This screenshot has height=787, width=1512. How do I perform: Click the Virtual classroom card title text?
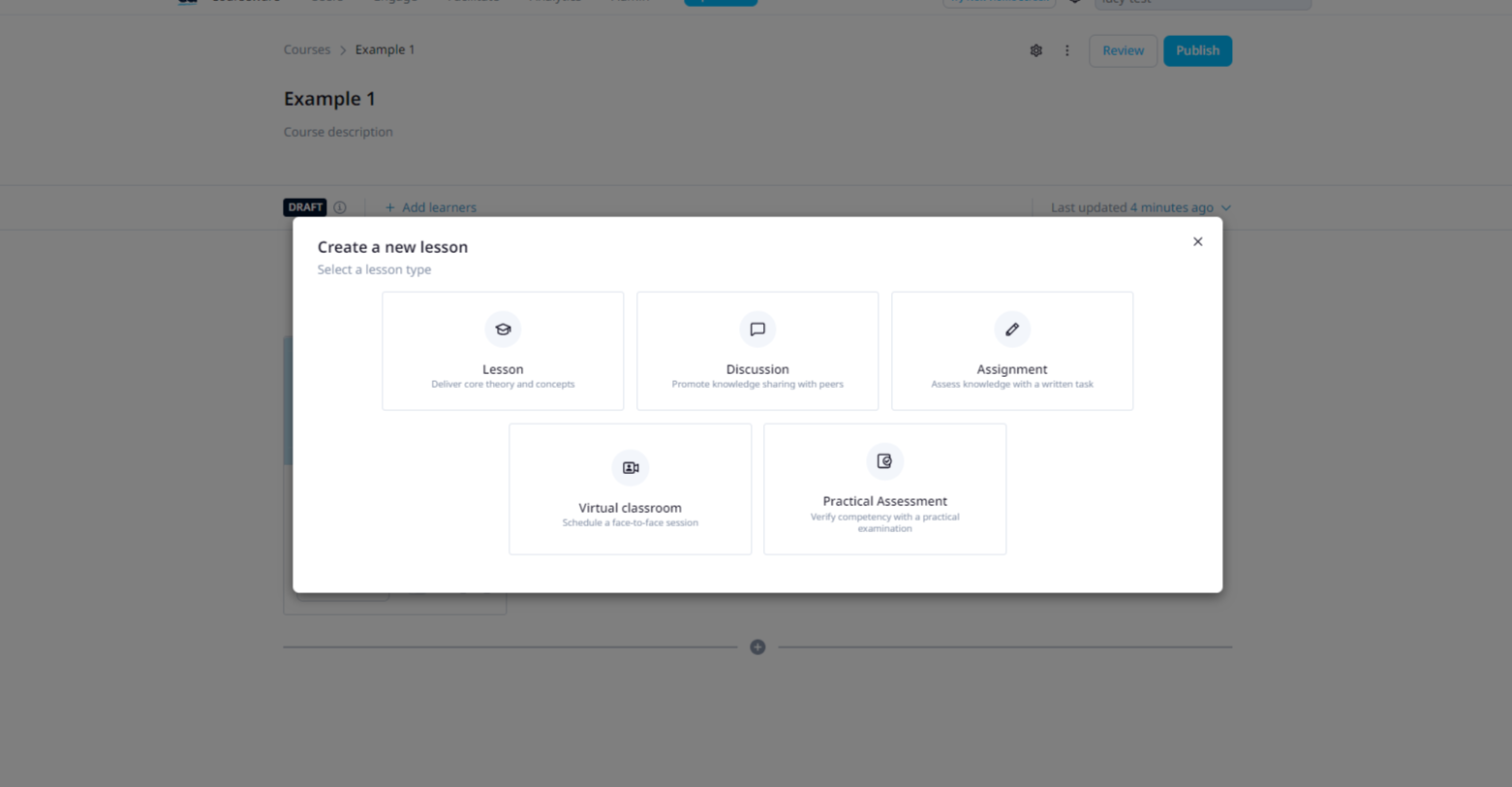(x=631, y=508)
